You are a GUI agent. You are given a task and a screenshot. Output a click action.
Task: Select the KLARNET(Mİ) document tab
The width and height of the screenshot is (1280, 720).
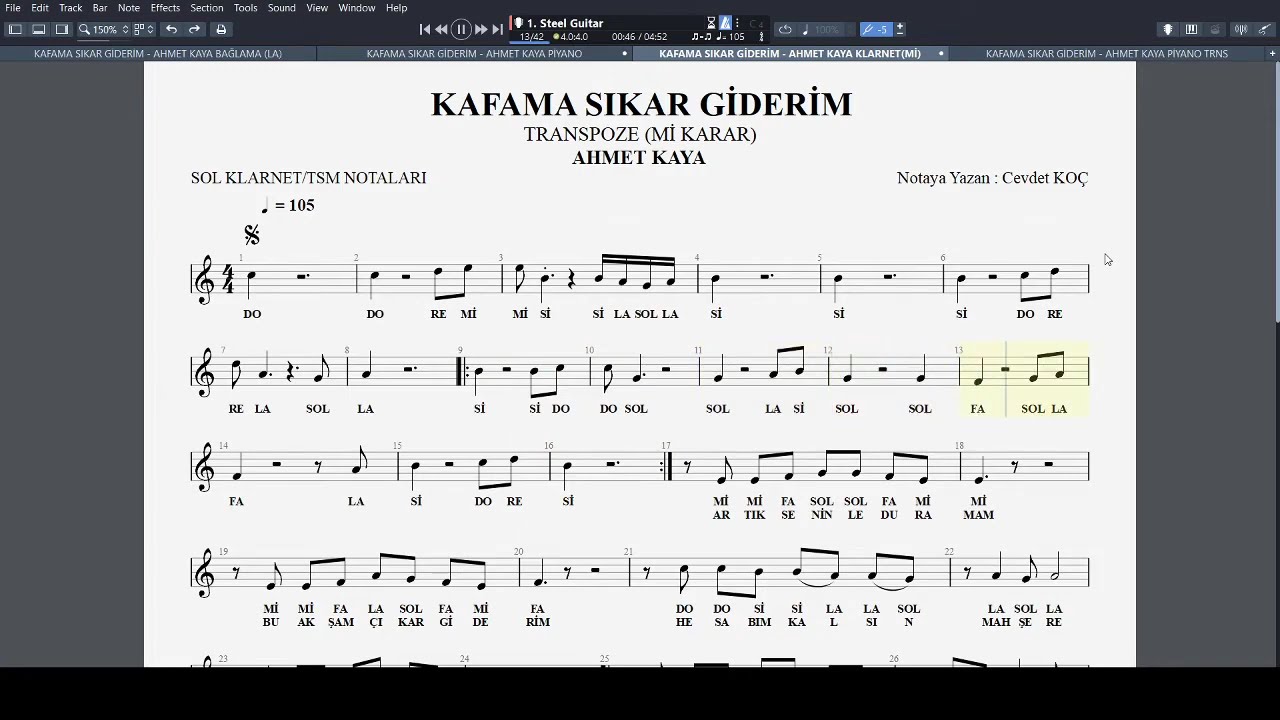point(790,53)
